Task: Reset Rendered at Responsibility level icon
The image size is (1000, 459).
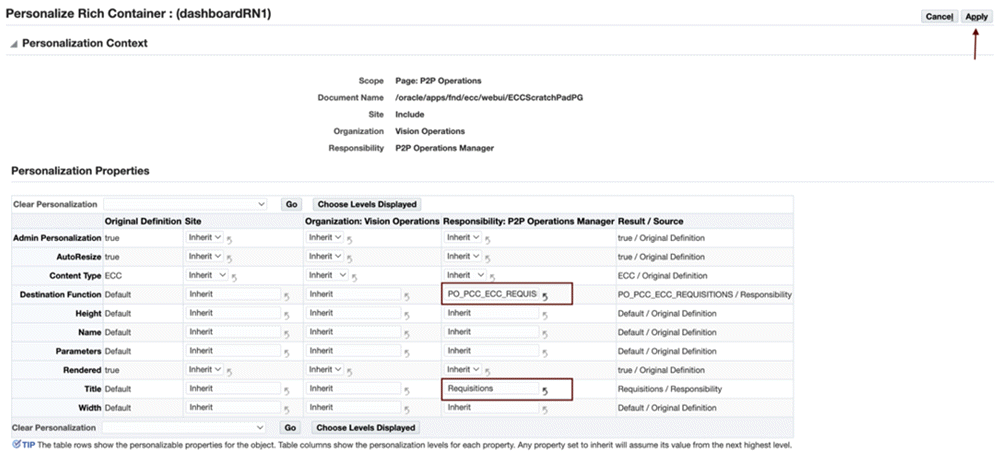Action: 488,372
